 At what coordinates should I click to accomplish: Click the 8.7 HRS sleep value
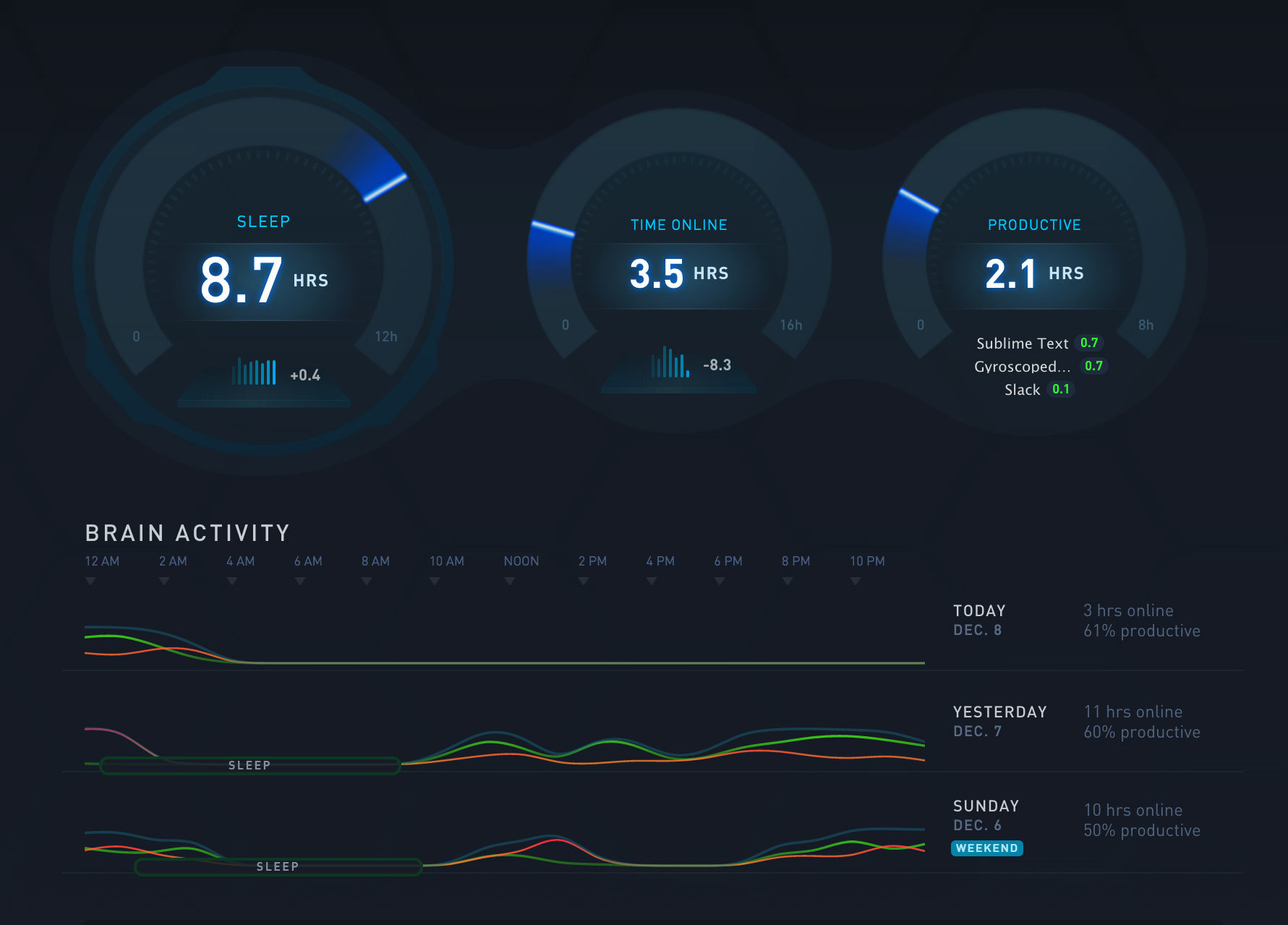pos(264,280)
